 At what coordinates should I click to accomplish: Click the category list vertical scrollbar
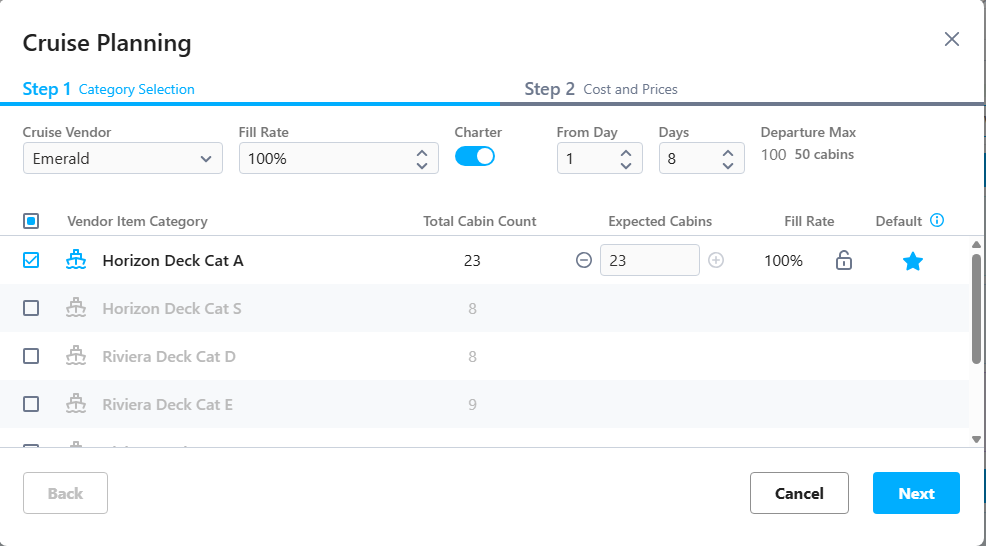tap(976, 308)
